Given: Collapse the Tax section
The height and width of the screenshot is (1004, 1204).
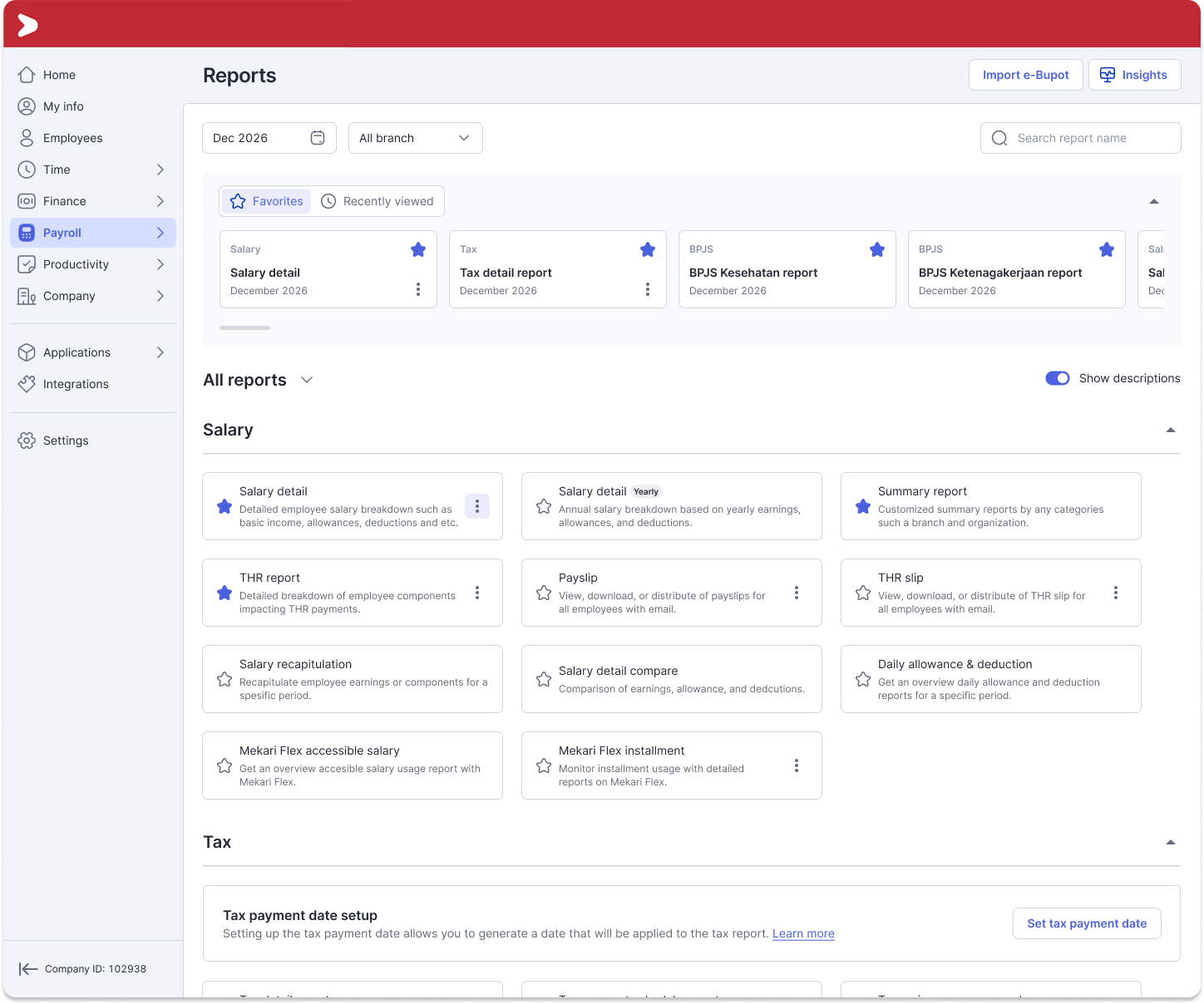Looking at the screenshot, I should click(1171, 842).
